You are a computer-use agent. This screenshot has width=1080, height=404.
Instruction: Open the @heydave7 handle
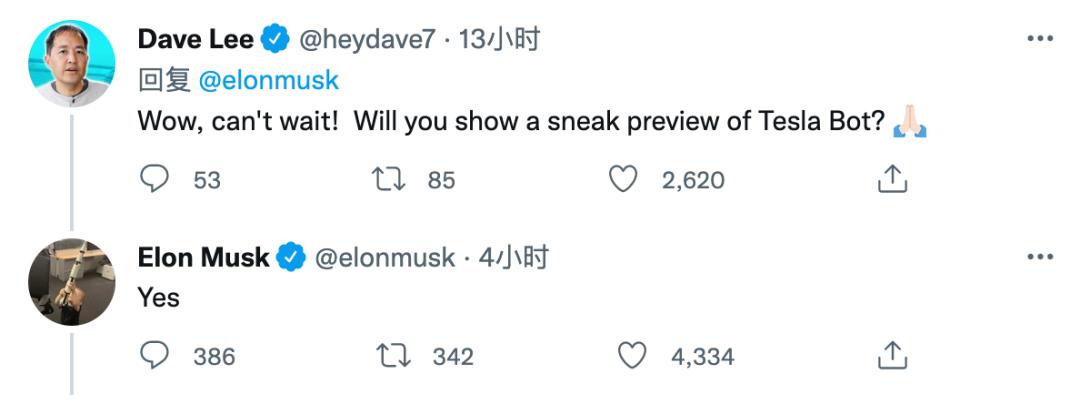366,40
